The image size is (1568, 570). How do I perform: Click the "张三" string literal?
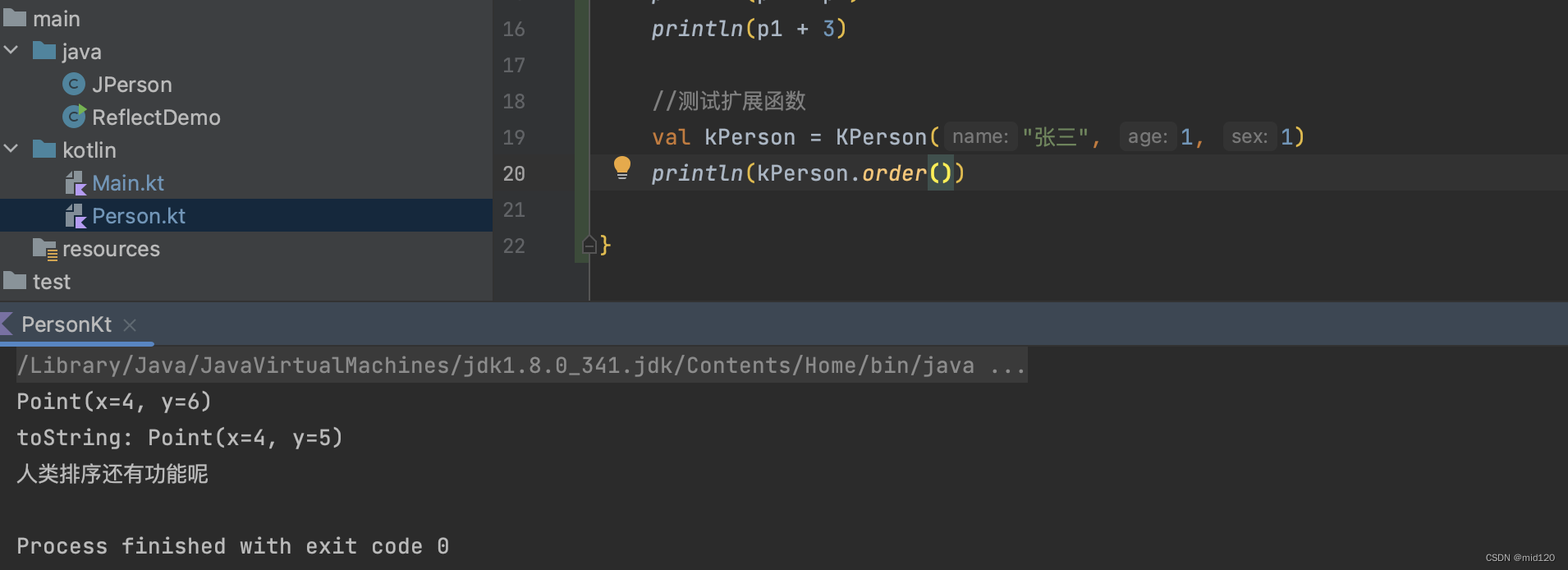pos(1055,137)
